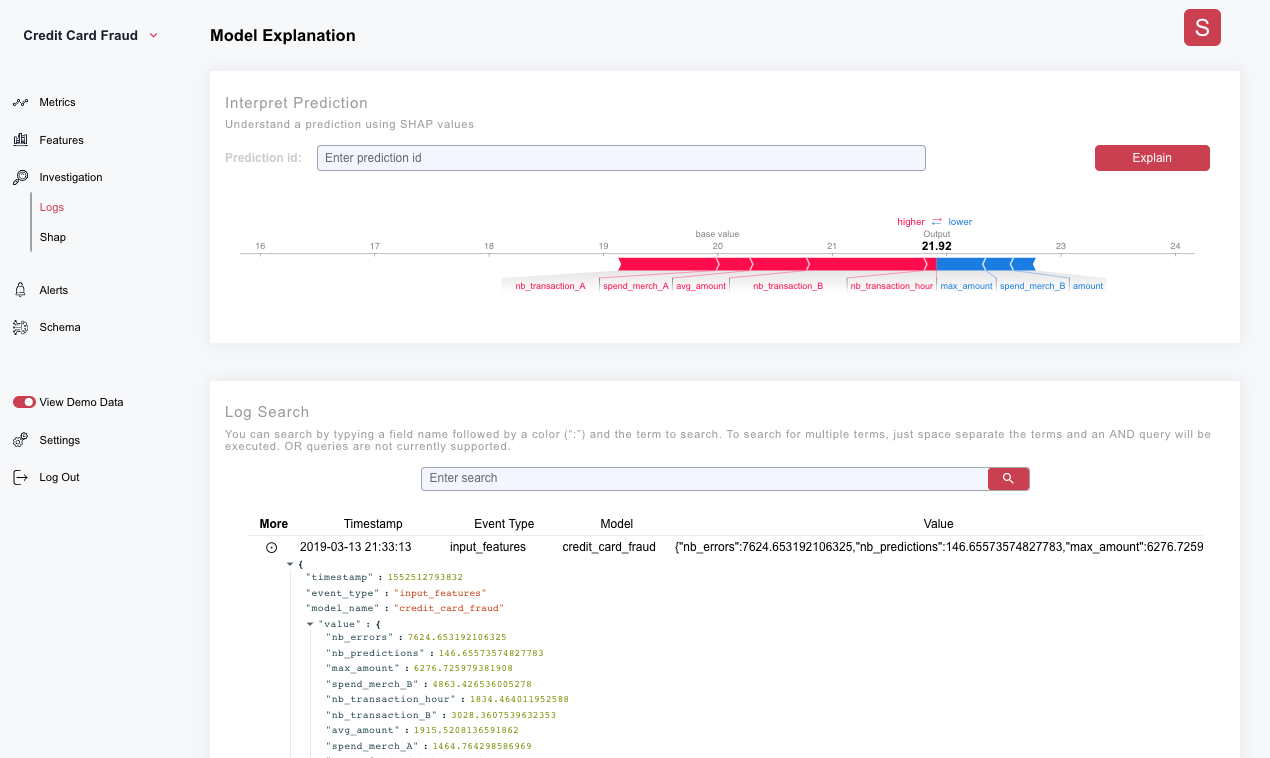Click the Alerts bell icon
The height and width of the screenshot is (758, 1270).
click(x=20, y=290)
